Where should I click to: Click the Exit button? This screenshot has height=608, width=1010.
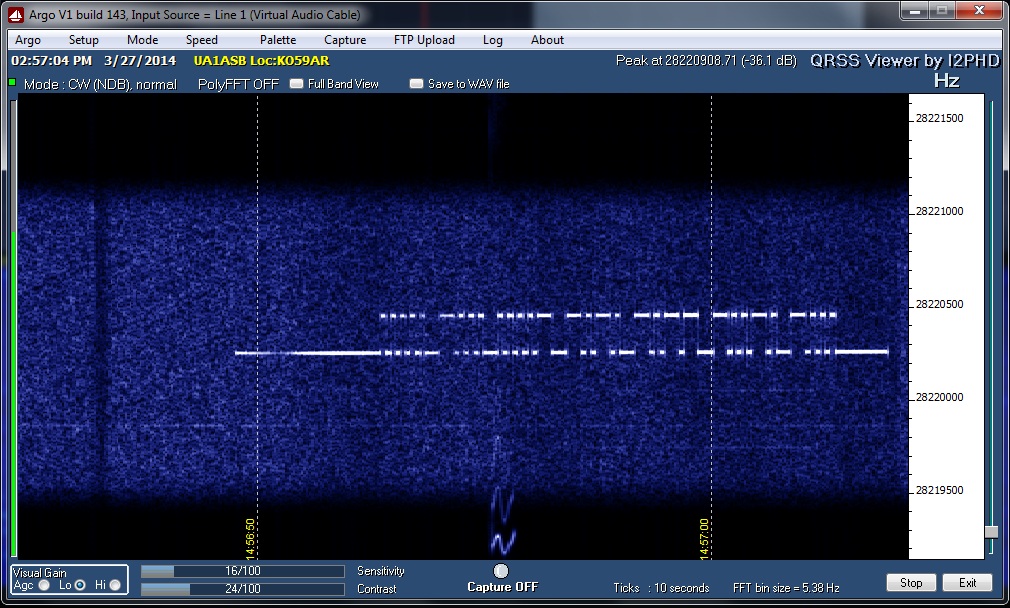point(967,583)
